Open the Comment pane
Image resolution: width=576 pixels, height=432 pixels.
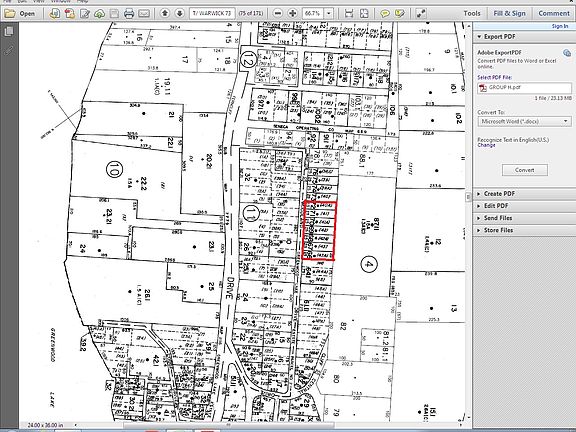pyautogui.click(x=554, y=13)
